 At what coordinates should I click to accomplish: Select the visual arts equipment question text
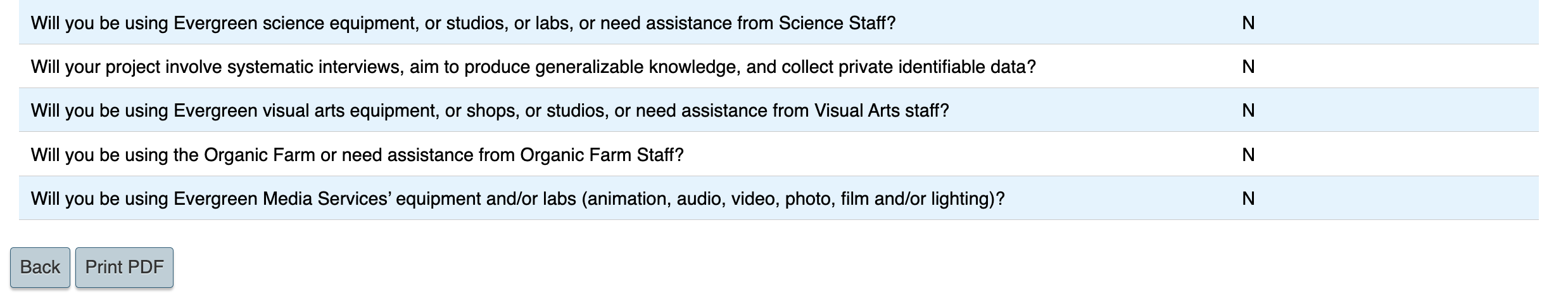490,111
